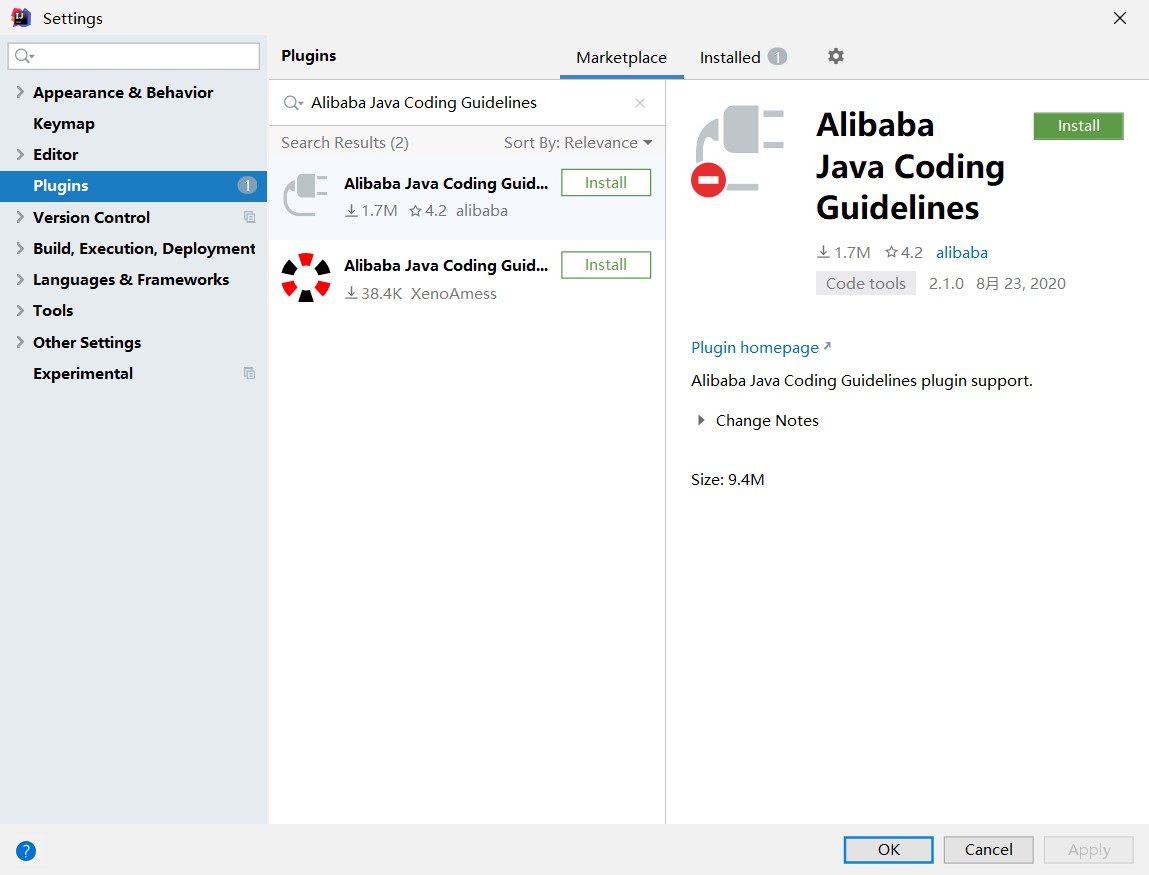Image resolution: width=1149 pixels, height=875 pixels.
Task: Install the XenoAmess Alibaba plugin
Action: (x=606, y=265)
